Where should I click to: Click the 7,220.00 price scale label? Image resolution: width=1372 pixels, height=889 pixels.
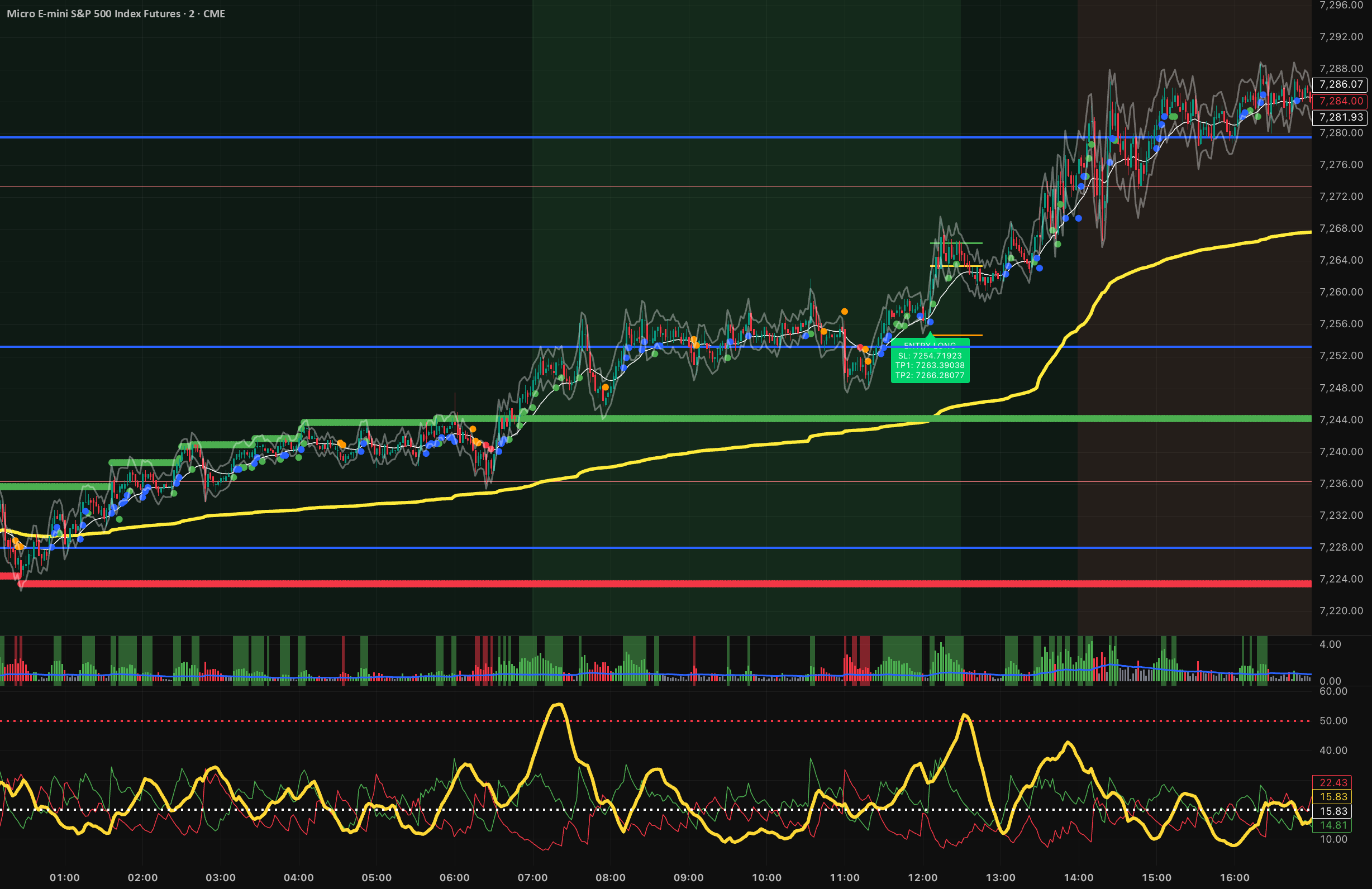(1341, 611)
